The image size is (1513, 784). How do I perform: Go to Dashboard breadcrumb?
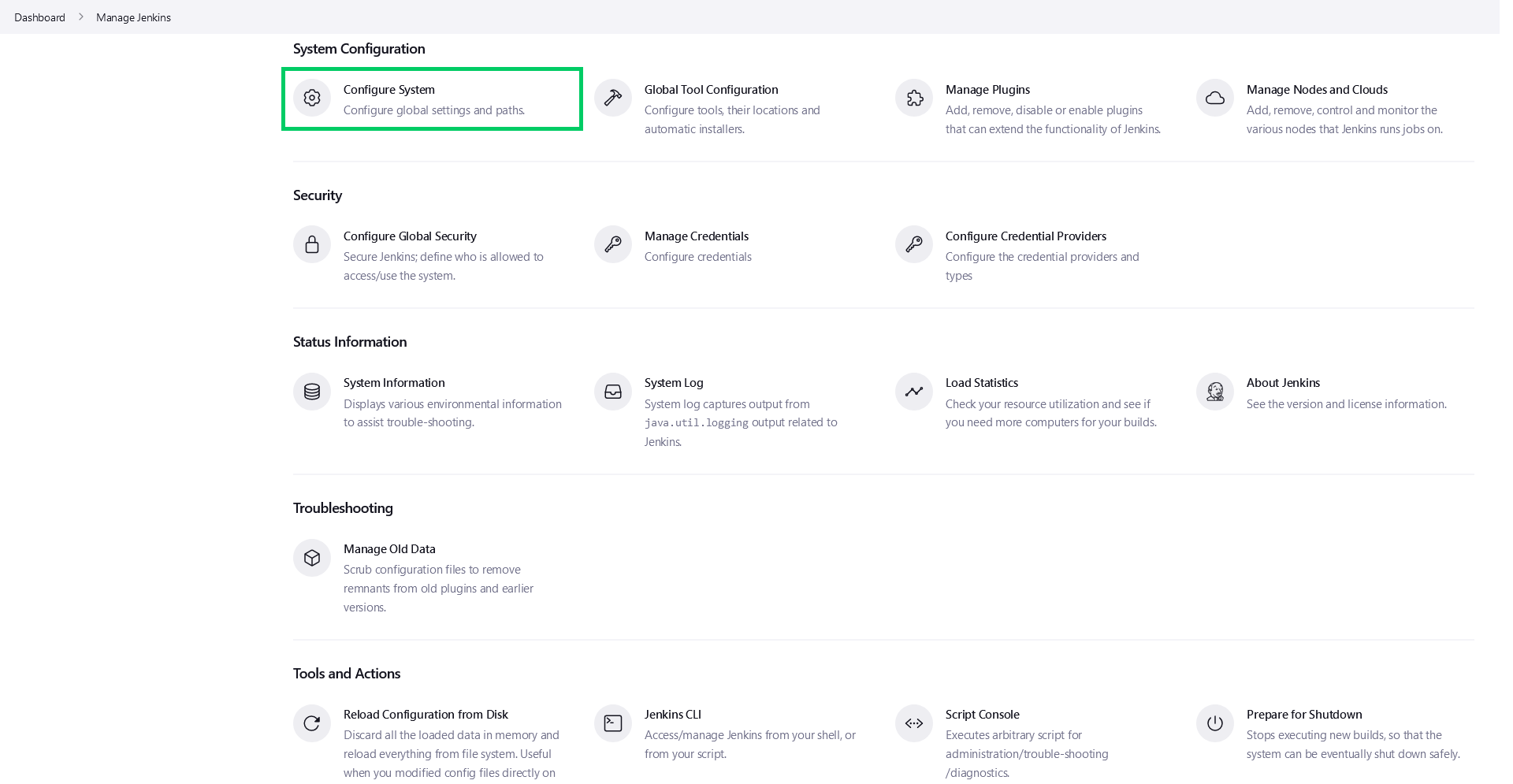point(39,17)
